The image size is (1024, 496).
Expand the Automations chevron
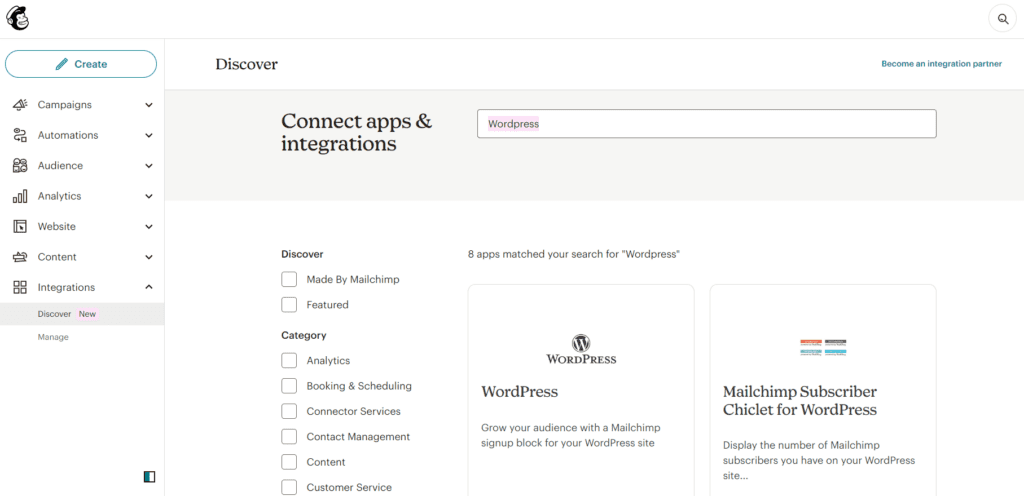click(x=149, y=136)
